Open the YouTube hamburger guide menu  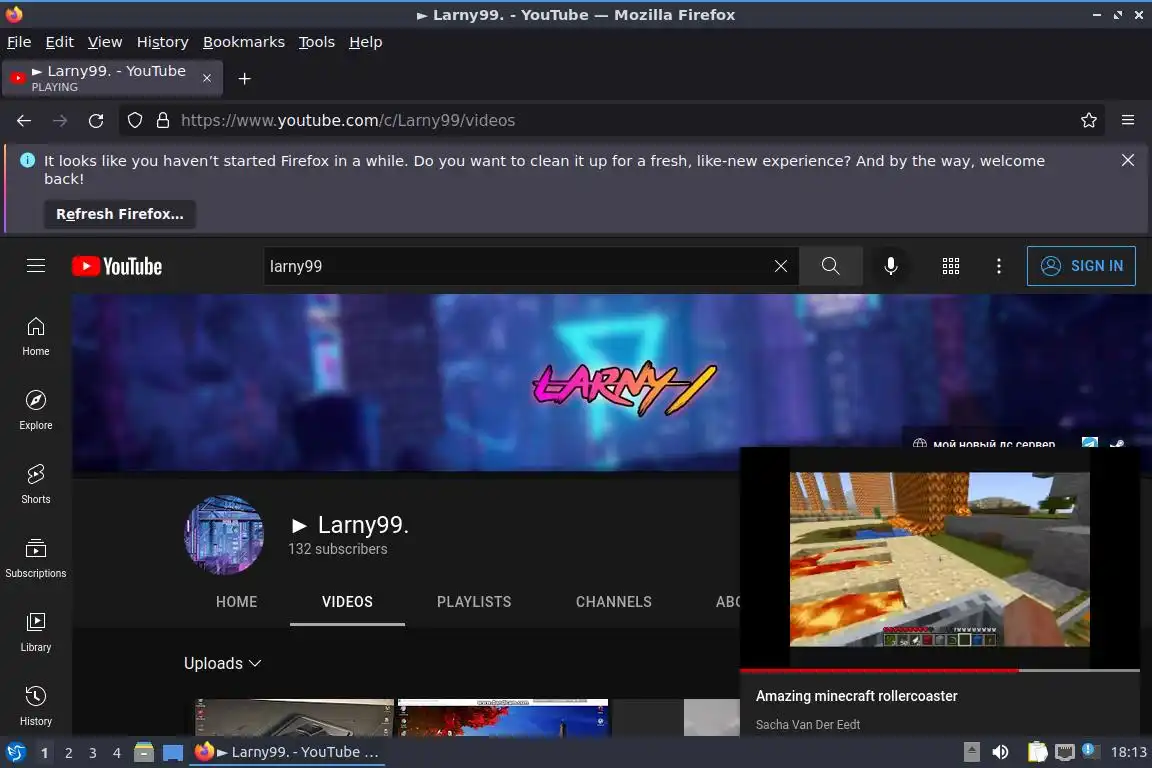click(x=35, y=266)
